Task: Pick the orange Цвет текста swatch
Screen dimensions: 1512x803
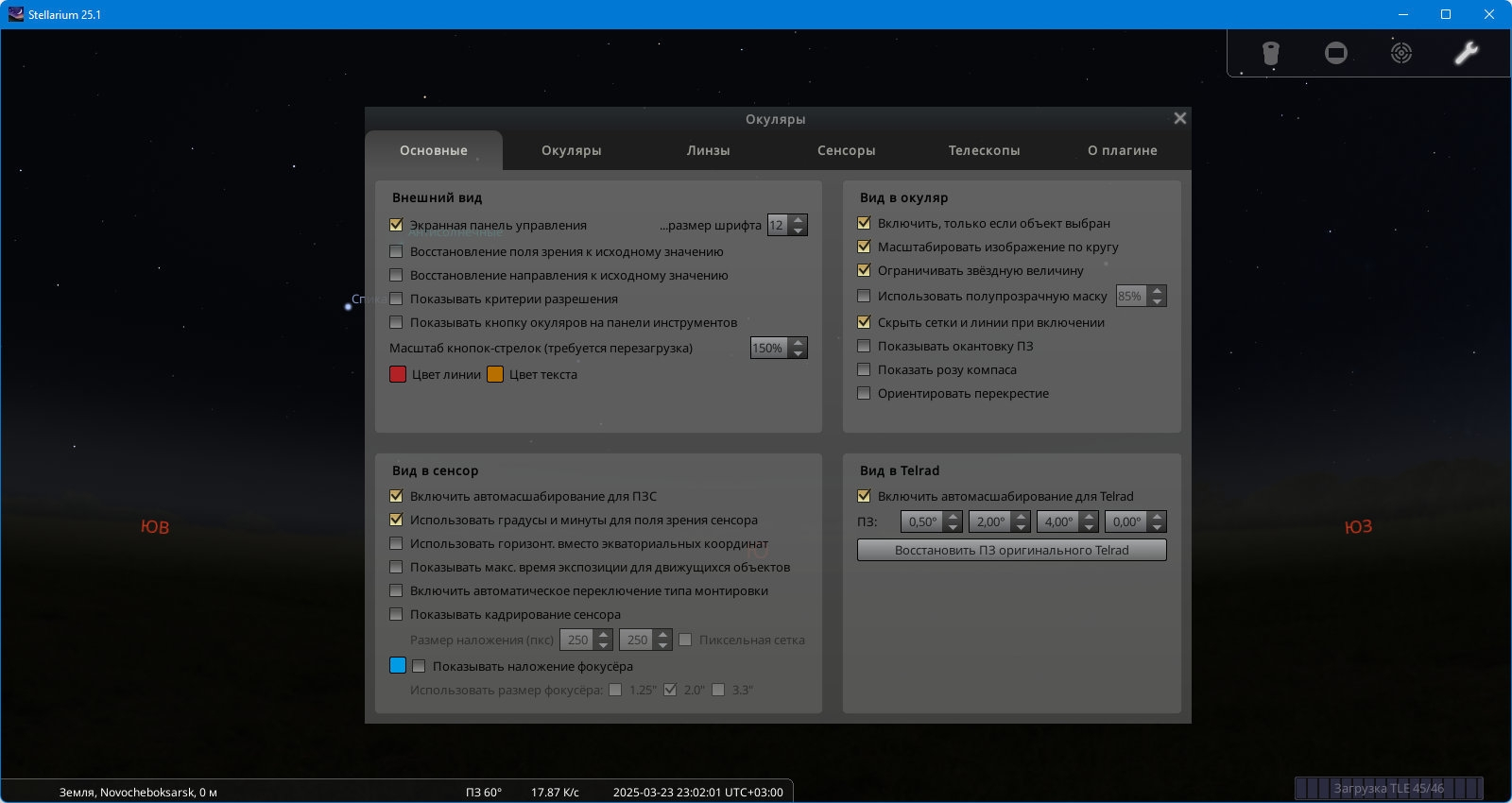Action: (x=495, y=374)
